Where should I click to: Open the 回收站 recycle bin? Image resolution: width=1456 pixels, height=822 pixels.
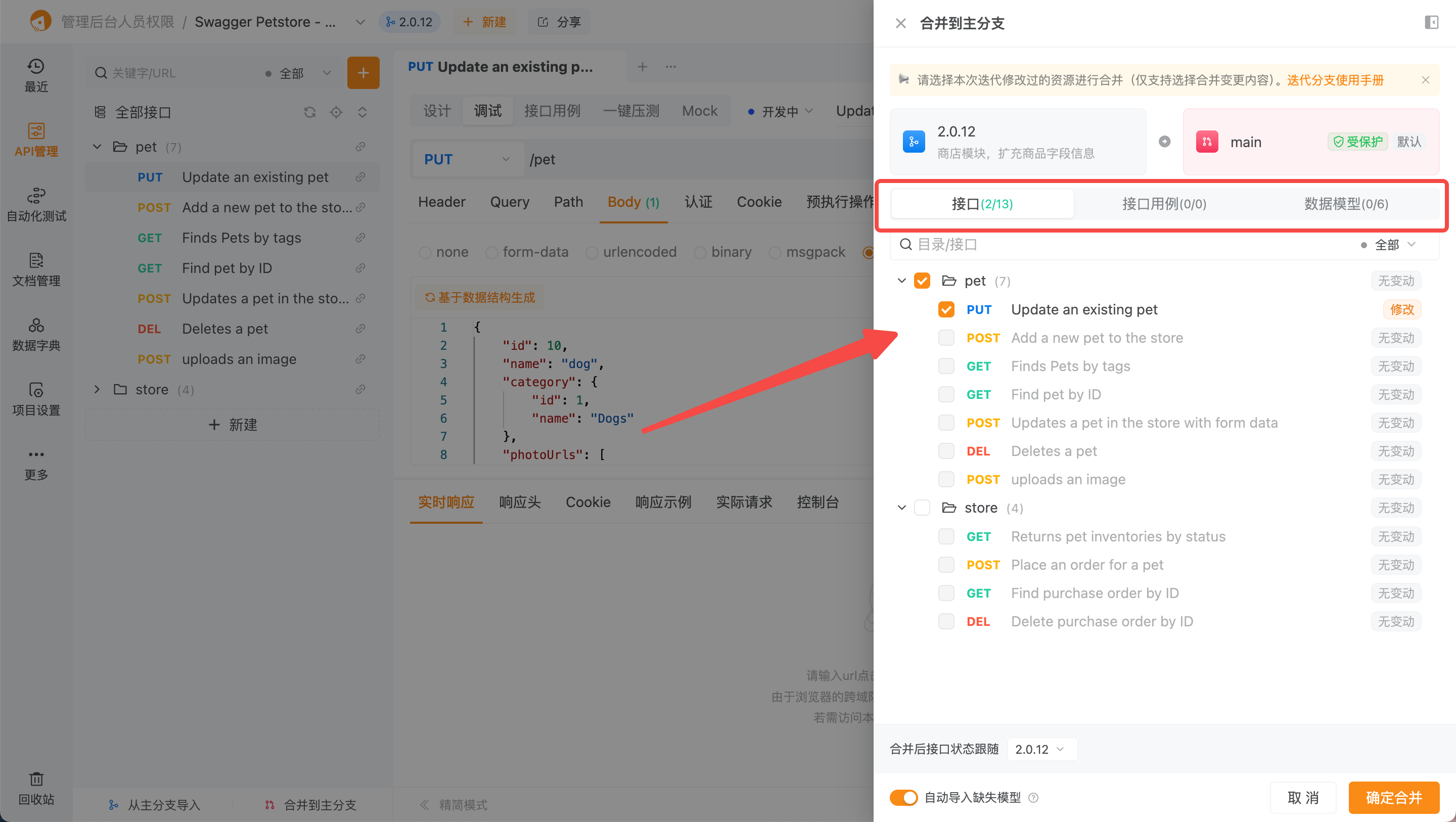pos(36,789)
